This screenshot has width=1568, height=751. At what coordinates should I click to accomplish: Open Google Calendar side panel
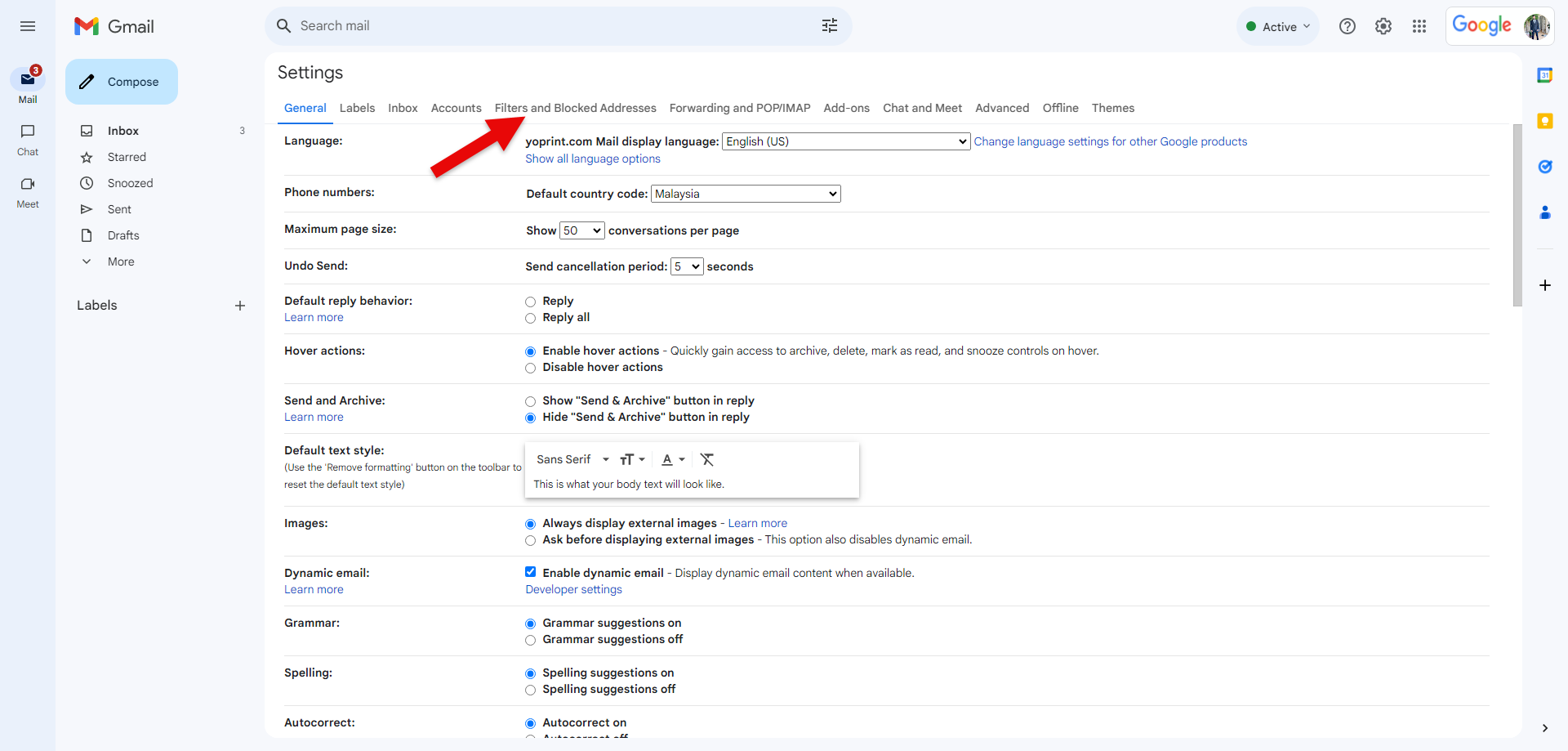1545,75
